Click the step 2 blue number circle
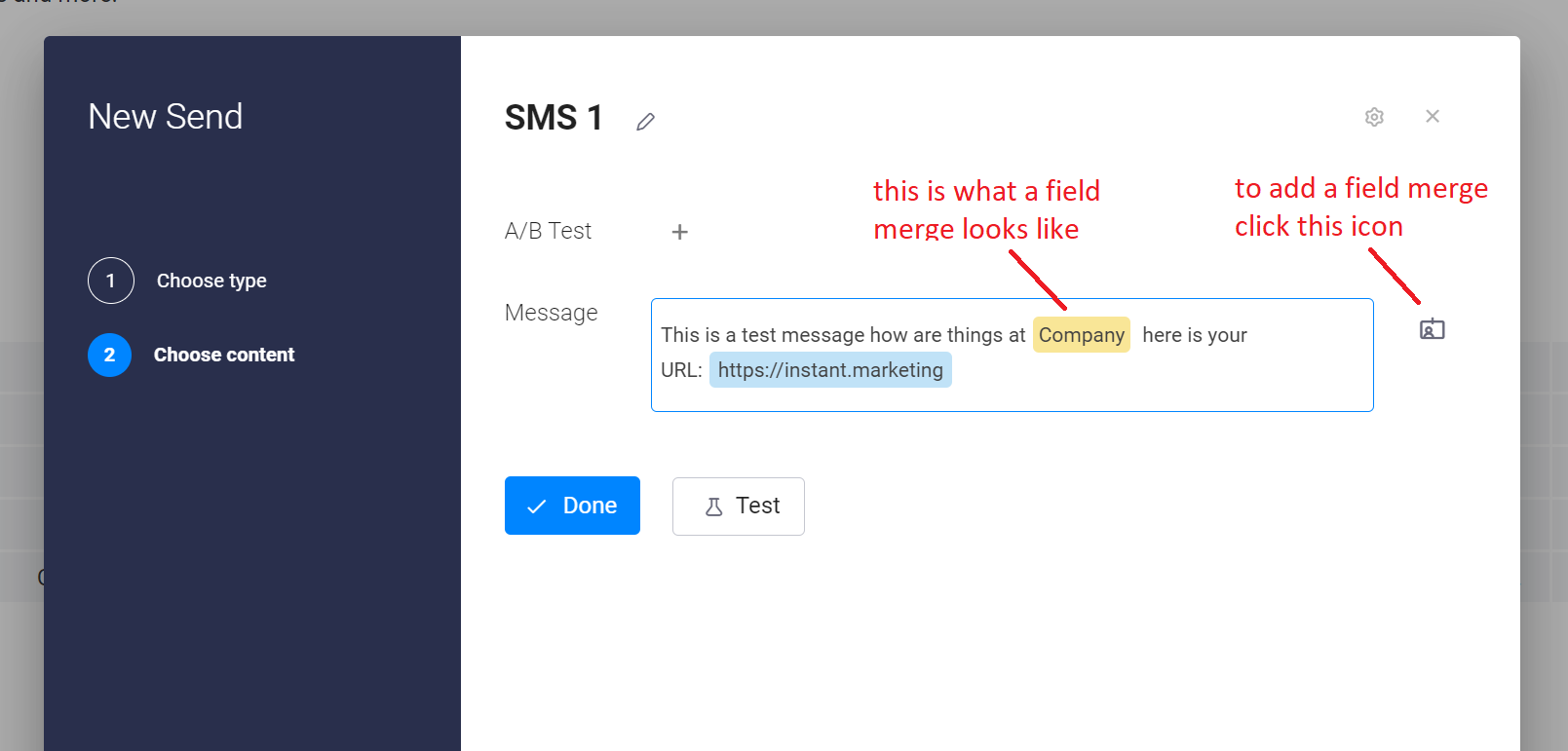Viewport: 1568px width, 751px height. (110, 355)
